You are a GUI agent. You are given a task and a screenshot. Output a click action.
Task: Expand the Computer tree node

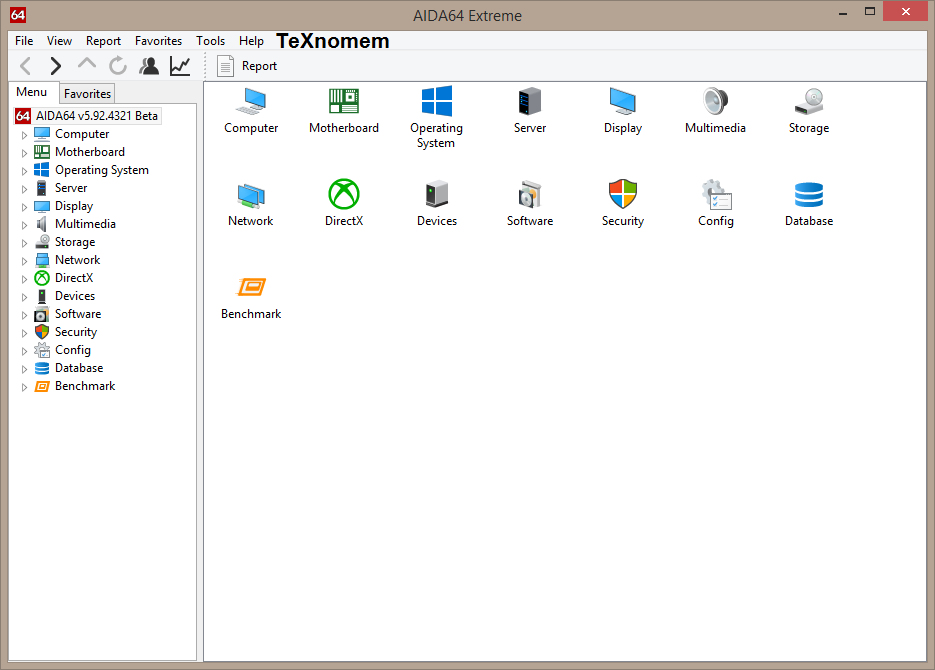pos(24,135)
